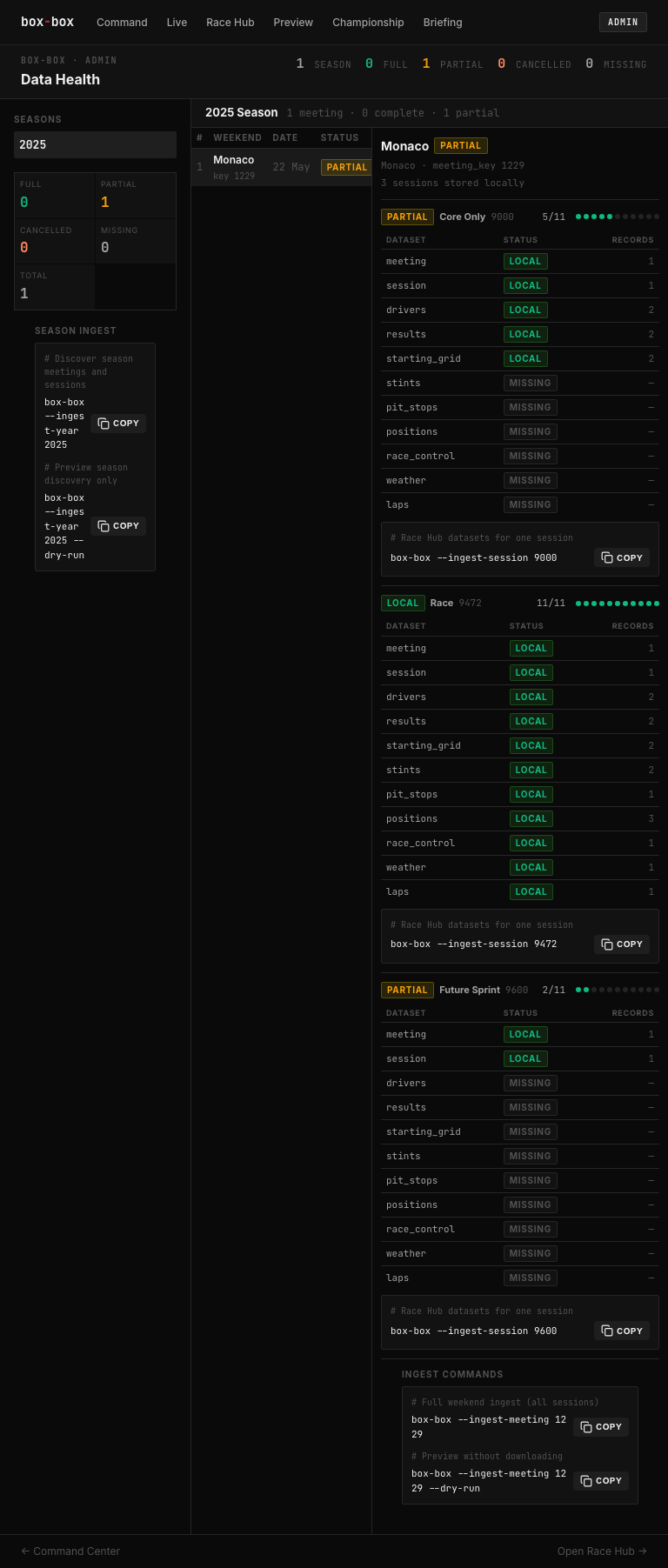
Task: Click the '2025 Season' heading
Action: tap(242, 112)
